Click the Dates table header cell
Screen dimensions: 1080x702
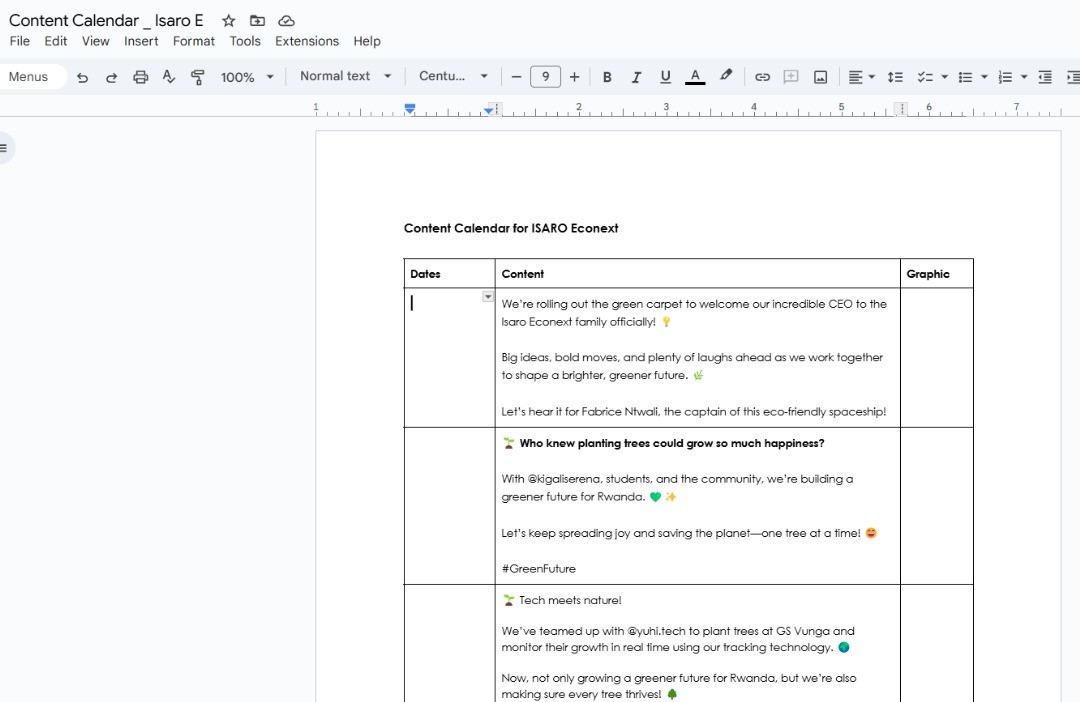449,273
